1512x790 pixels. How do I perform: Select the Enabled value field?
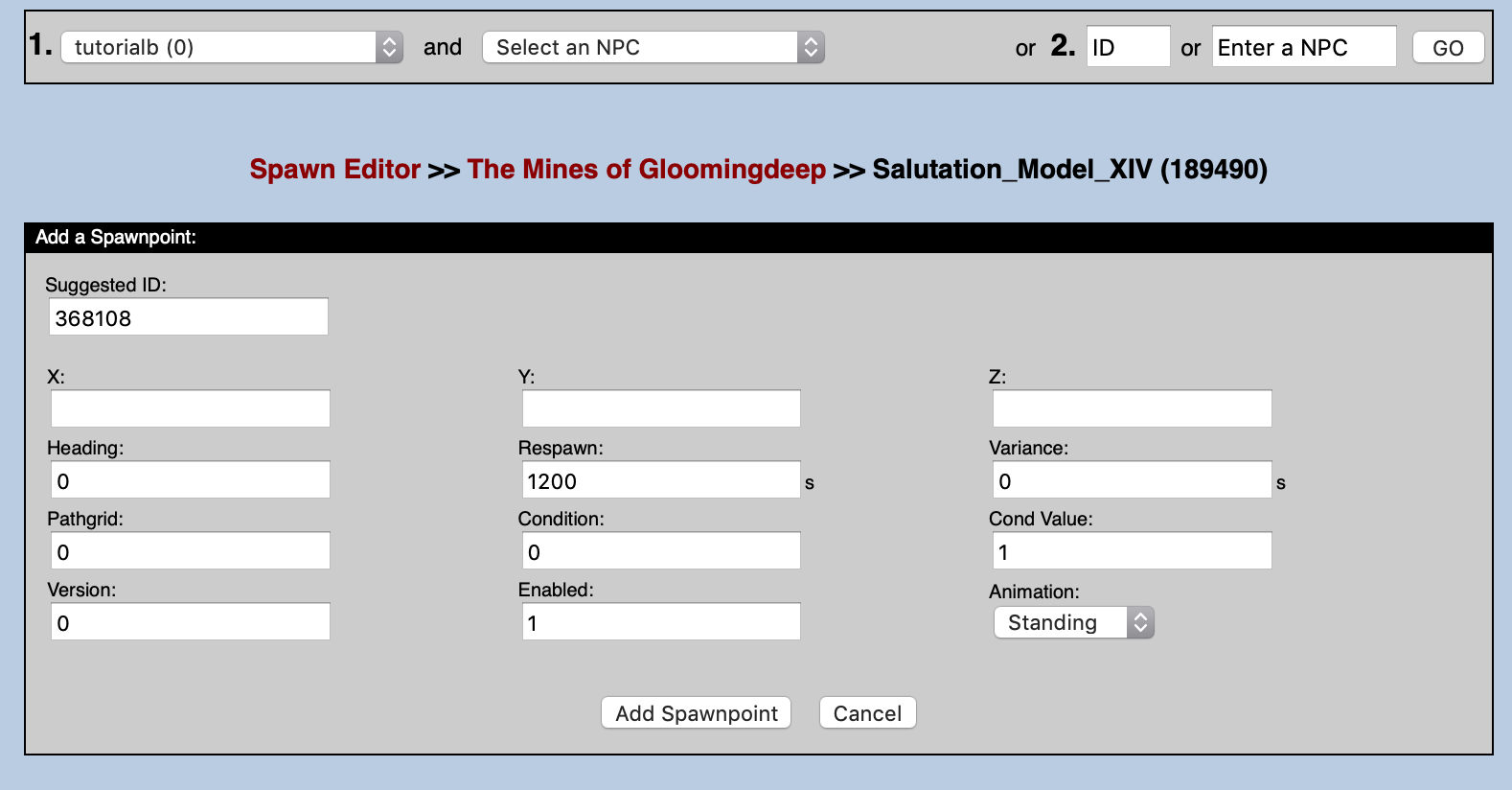pos(661,622)
